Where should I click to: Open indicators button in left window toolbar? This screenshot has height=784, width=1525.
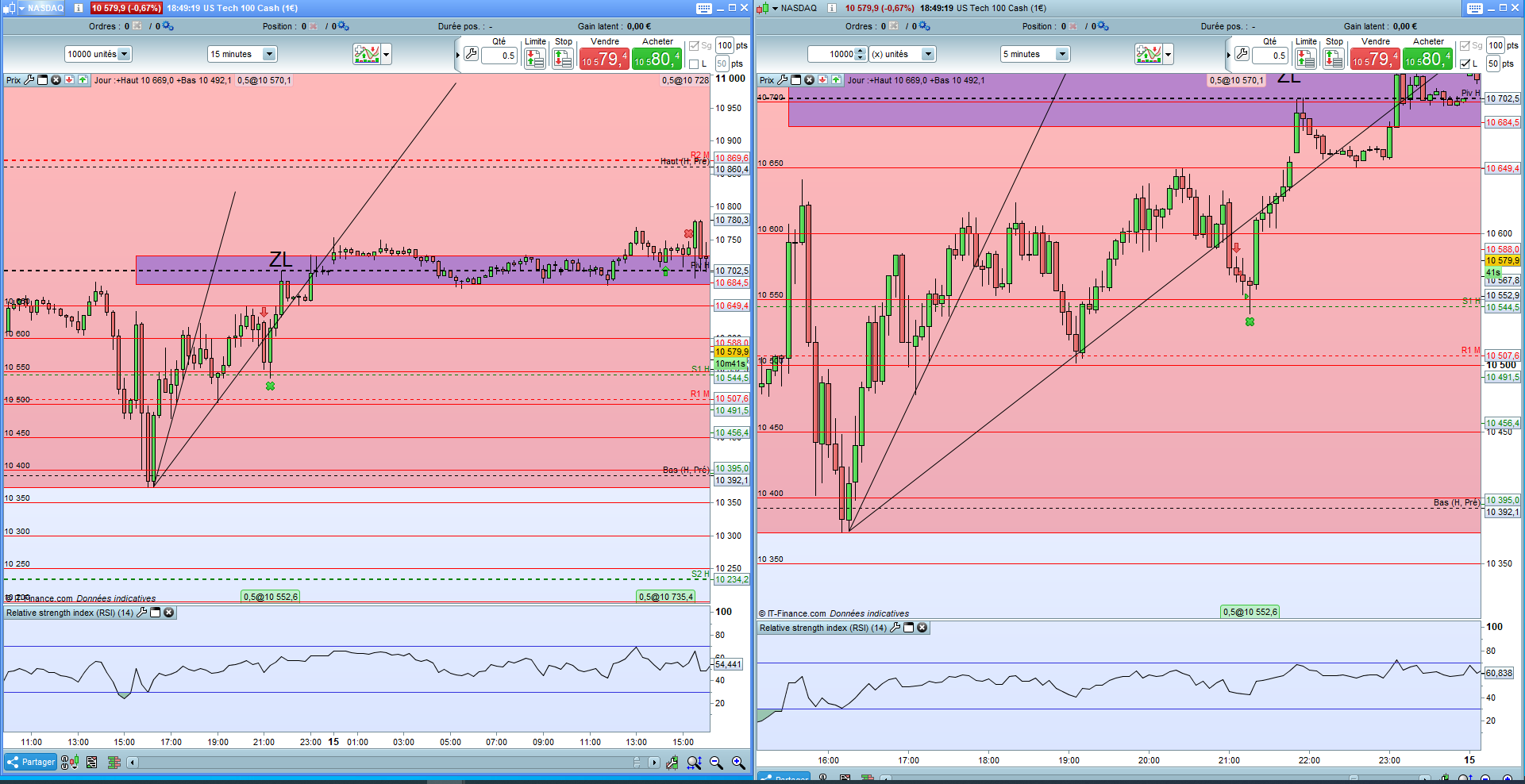coord(367,55)
